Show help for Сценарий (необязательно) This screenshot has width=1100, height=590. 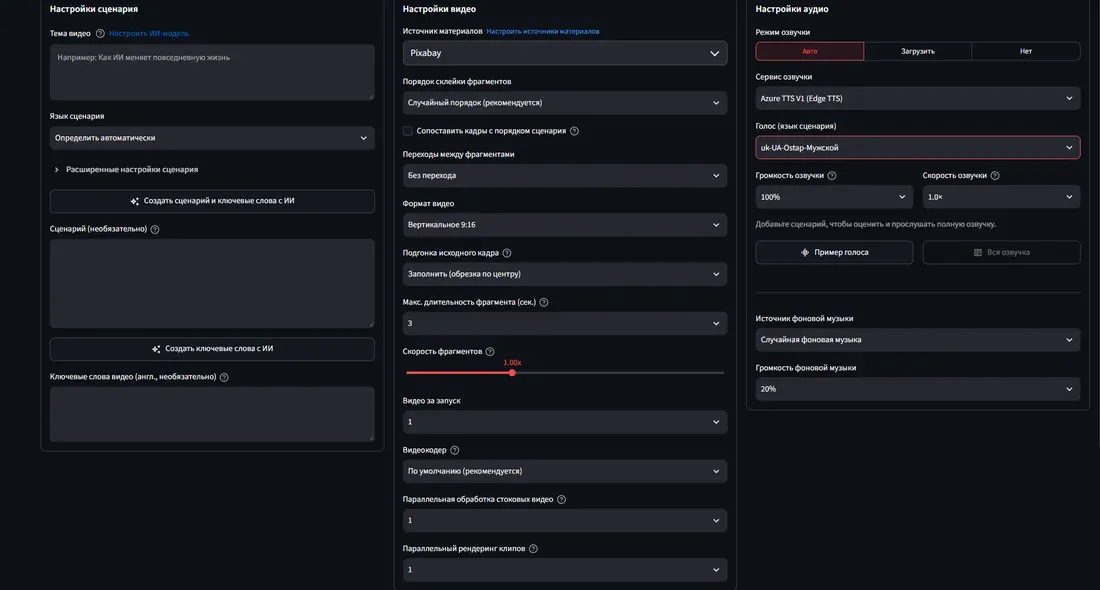pyautogui.click(x=155, y=229)
